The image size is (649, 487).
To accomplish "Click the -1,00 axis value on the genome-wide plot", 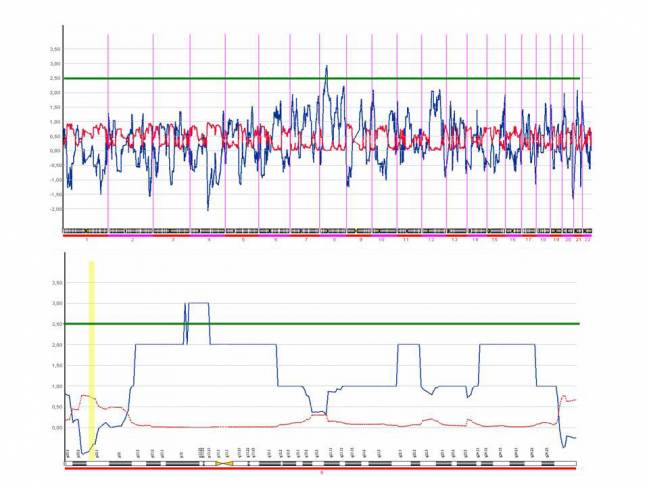I will point(55,180).
